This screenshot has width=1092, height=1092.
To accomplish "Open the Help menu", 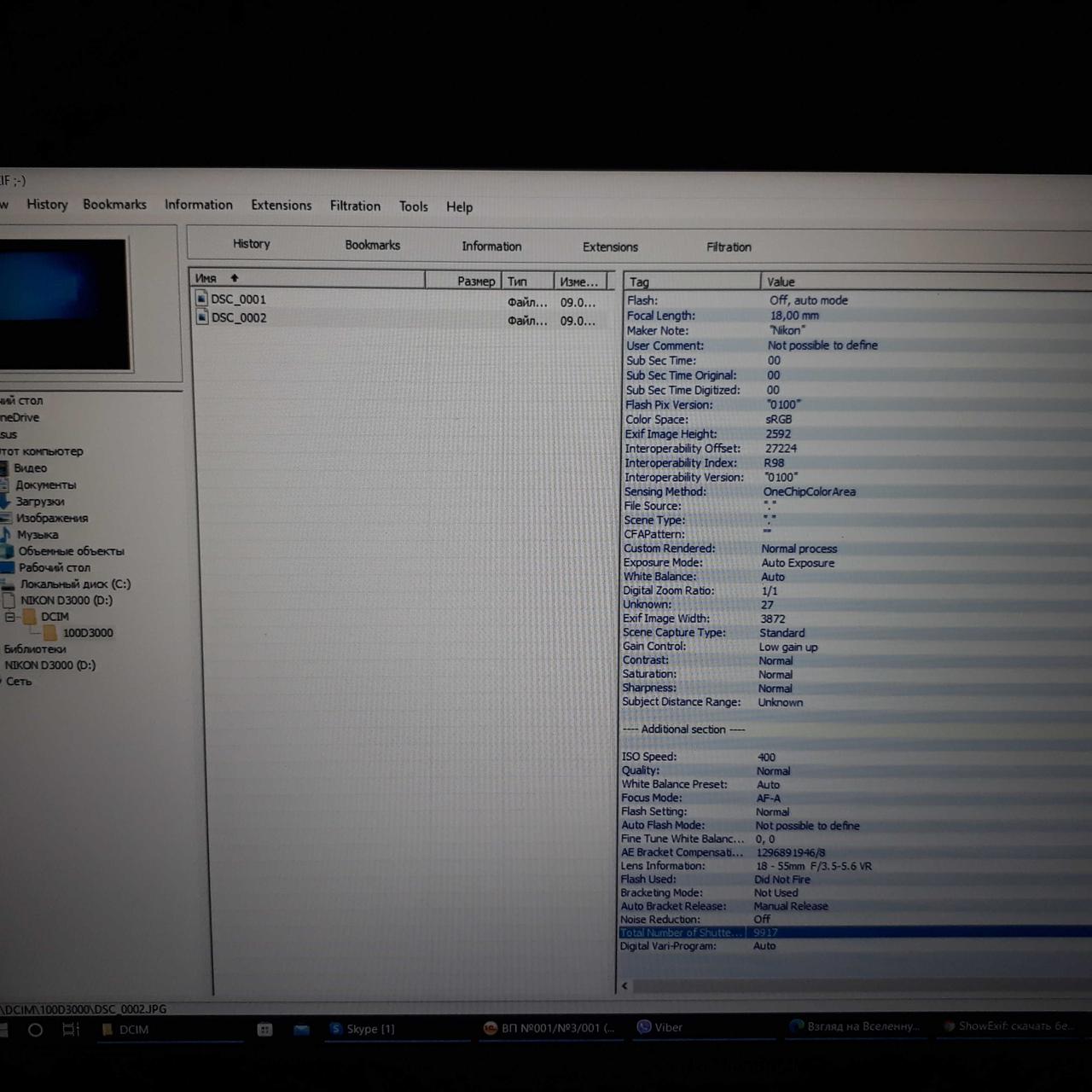I will 459,207.
